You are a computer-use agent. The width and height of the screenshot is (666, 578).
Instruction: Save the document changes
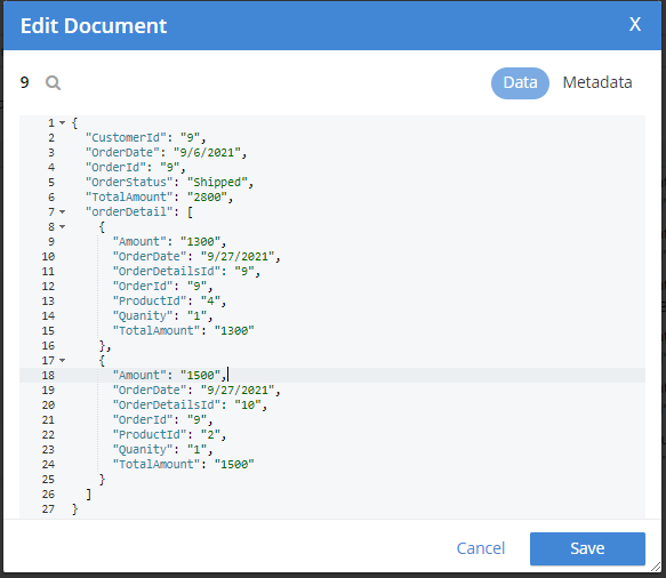[x=587, y=548]
